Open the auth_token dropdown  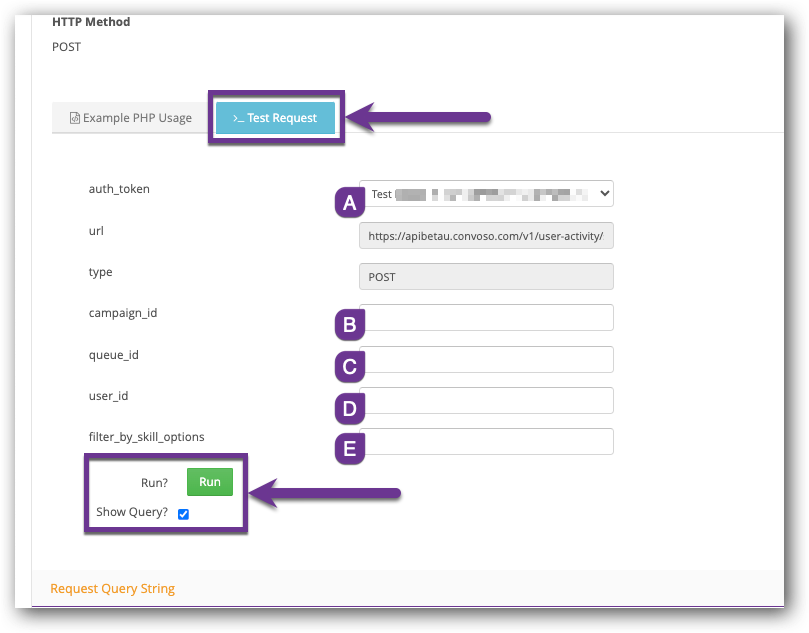coord(486,194)
